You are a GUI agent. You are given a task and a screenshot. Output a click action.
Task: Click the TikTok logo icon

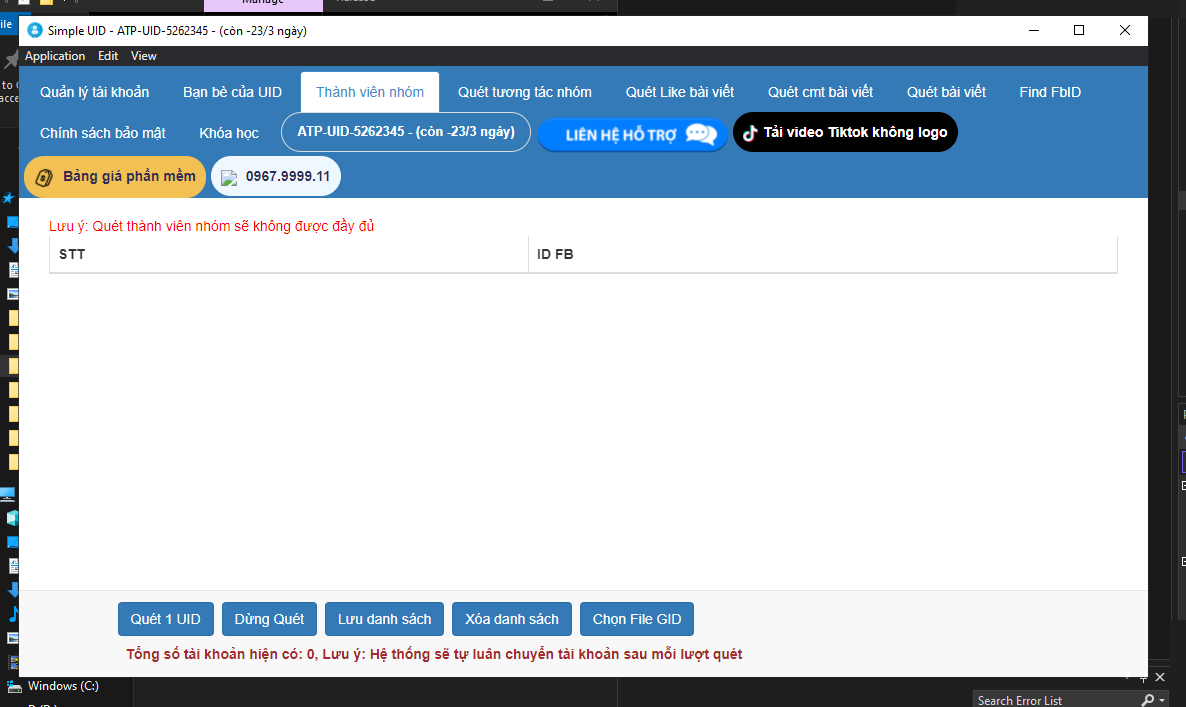pos(750,133)
